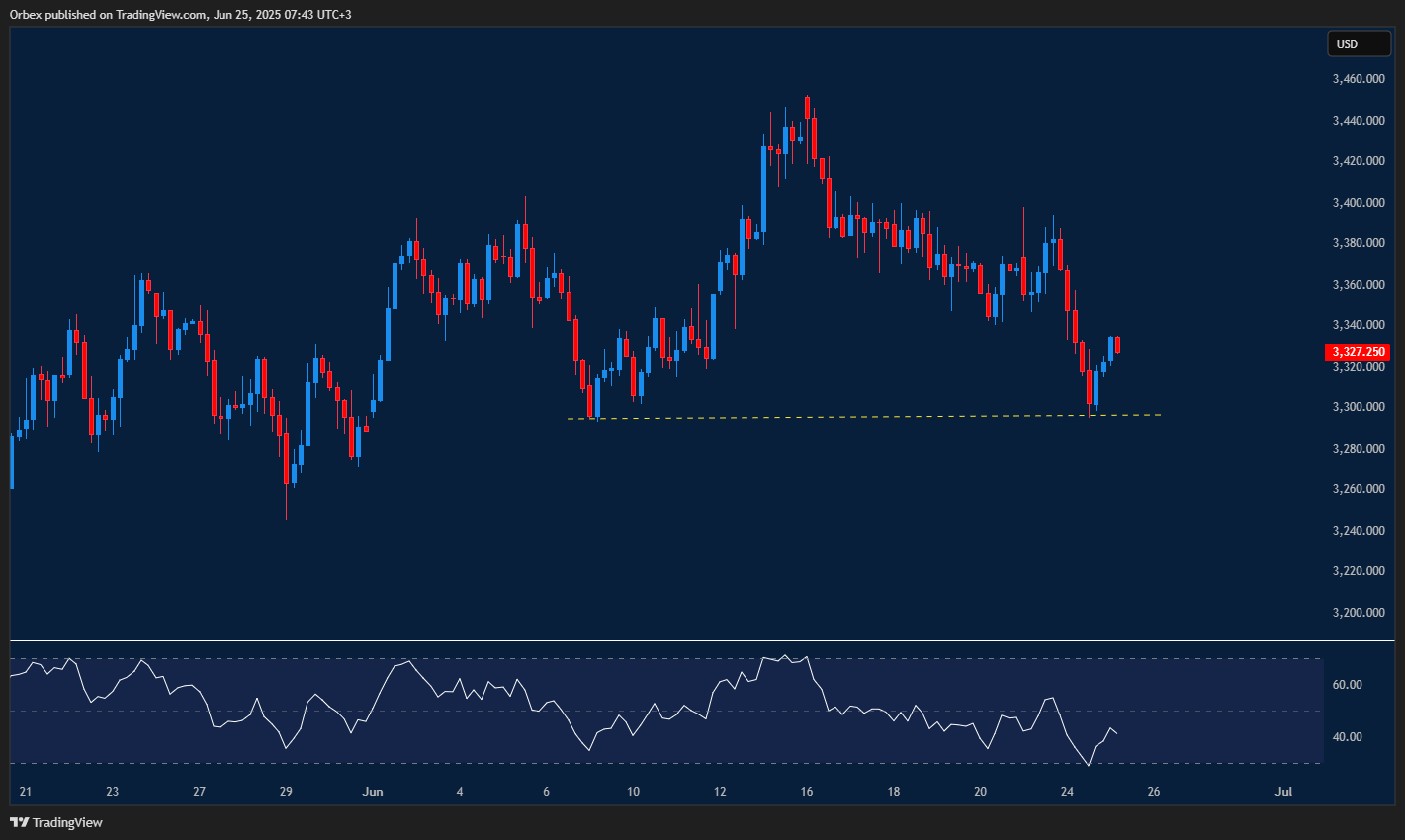
Task: Select the red current price label 3,327.250
Action: 1359,352
